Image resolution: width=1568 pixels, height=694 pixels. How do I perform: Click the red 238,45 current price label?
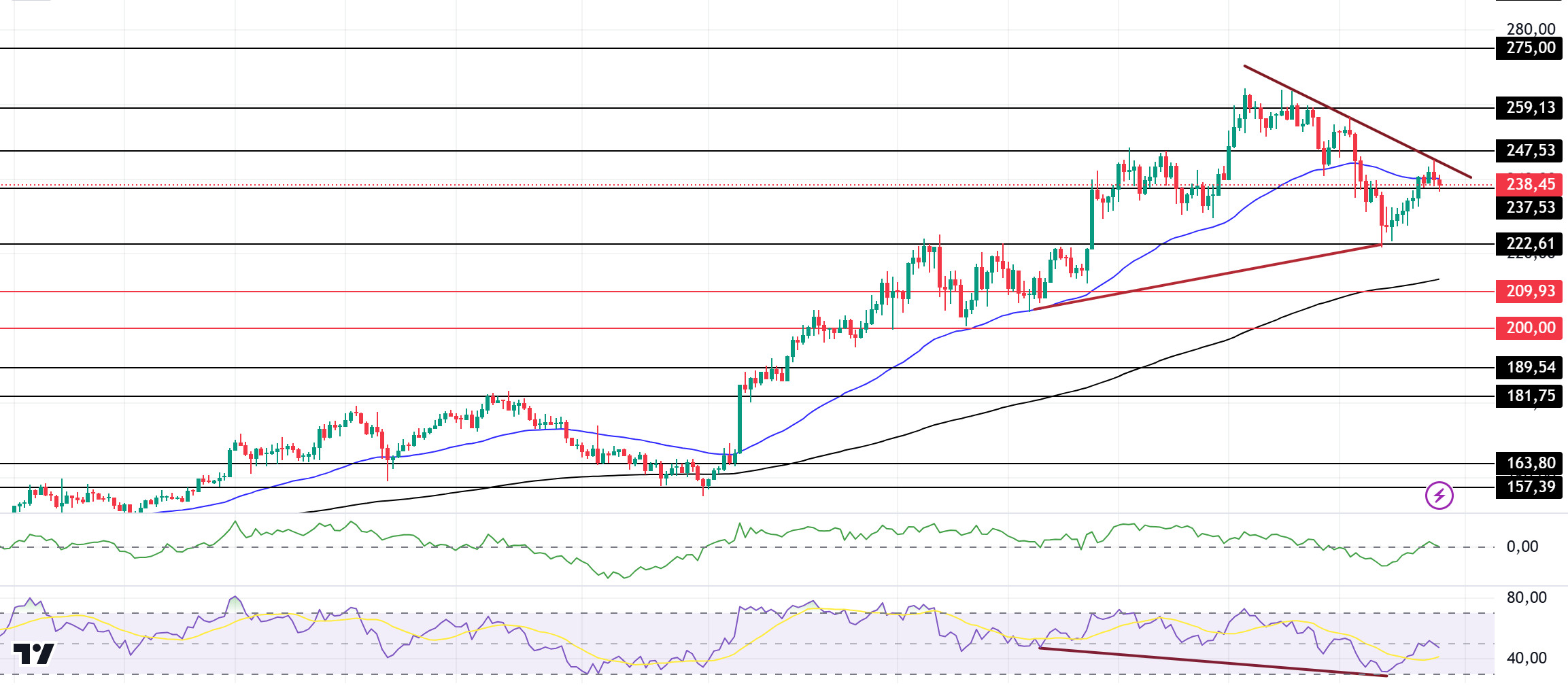coord(1529,184)
